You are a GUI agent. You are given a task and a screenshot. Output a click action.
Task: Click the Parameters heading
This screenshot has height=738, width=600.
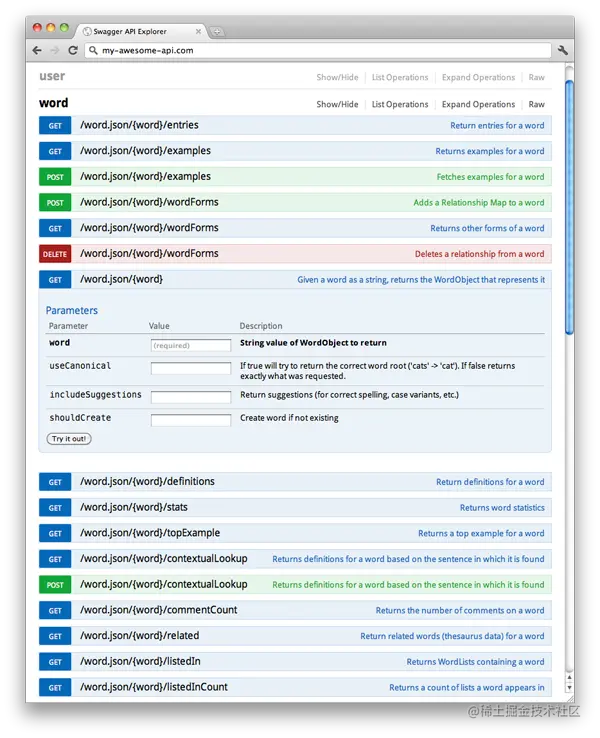[72, 311]
